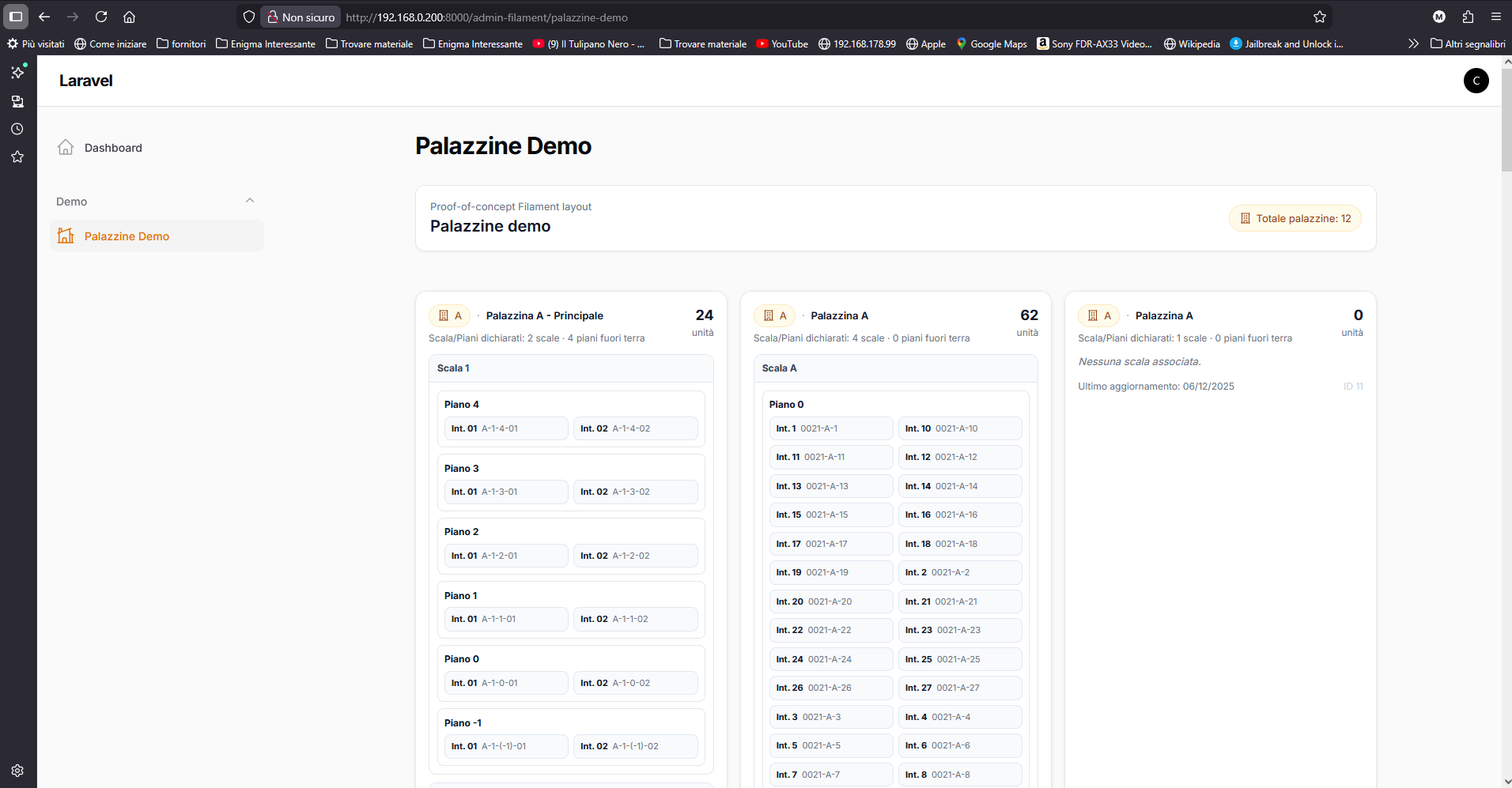Click the browser home icon
Screen dimensions: 1512x788
tap(130, 17)
